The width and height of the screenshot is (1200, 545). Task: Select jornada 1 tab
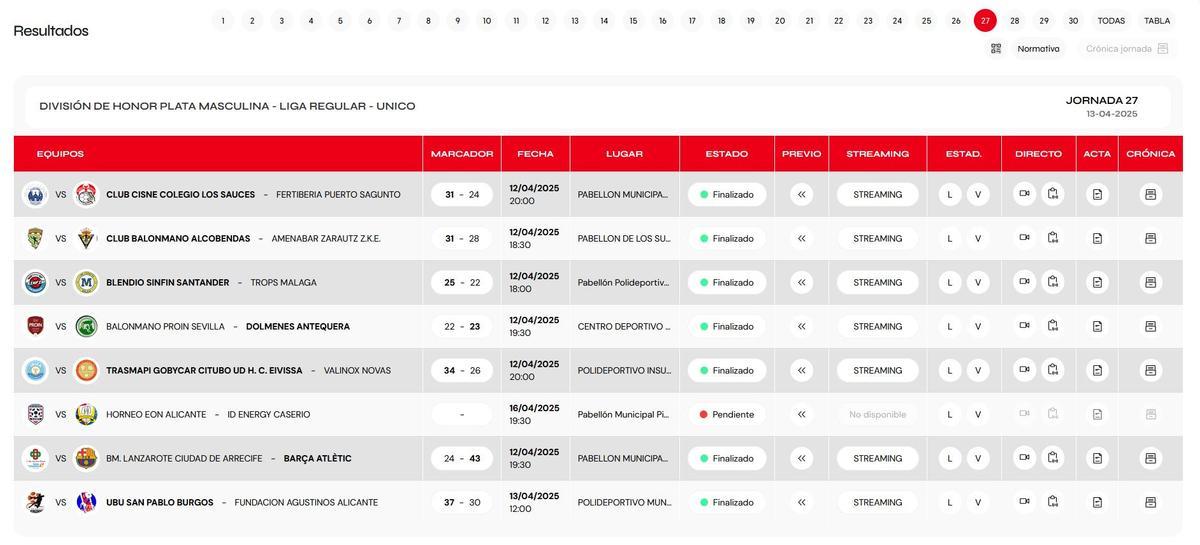223,20
